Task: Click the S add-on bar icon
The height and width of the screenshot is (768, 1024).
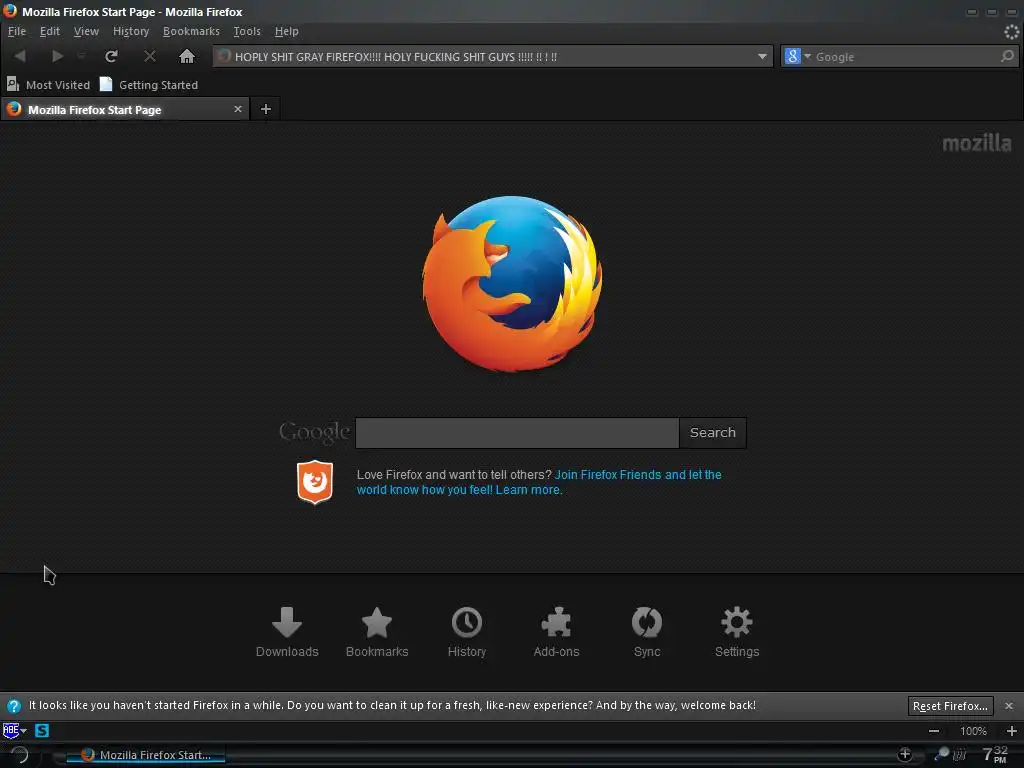Action: (x=42, y=730)
